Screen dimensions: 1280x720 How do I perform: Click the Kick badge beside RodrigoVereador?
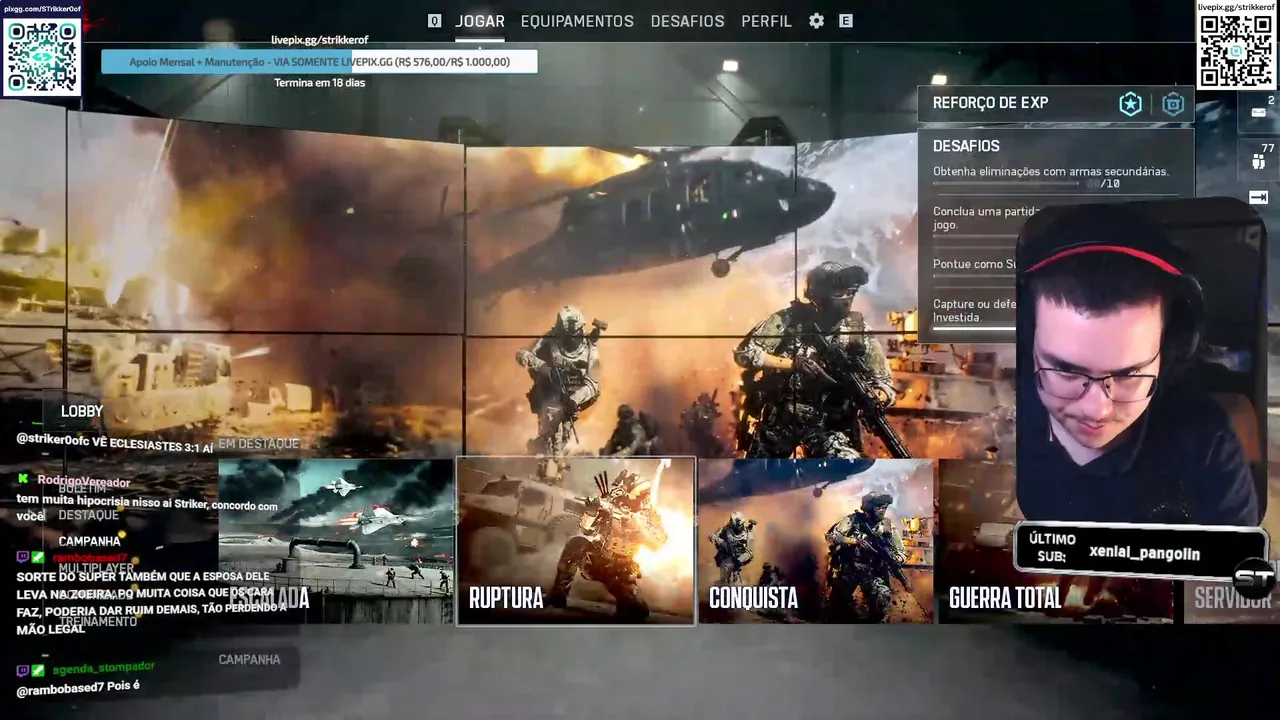(23, 480)
